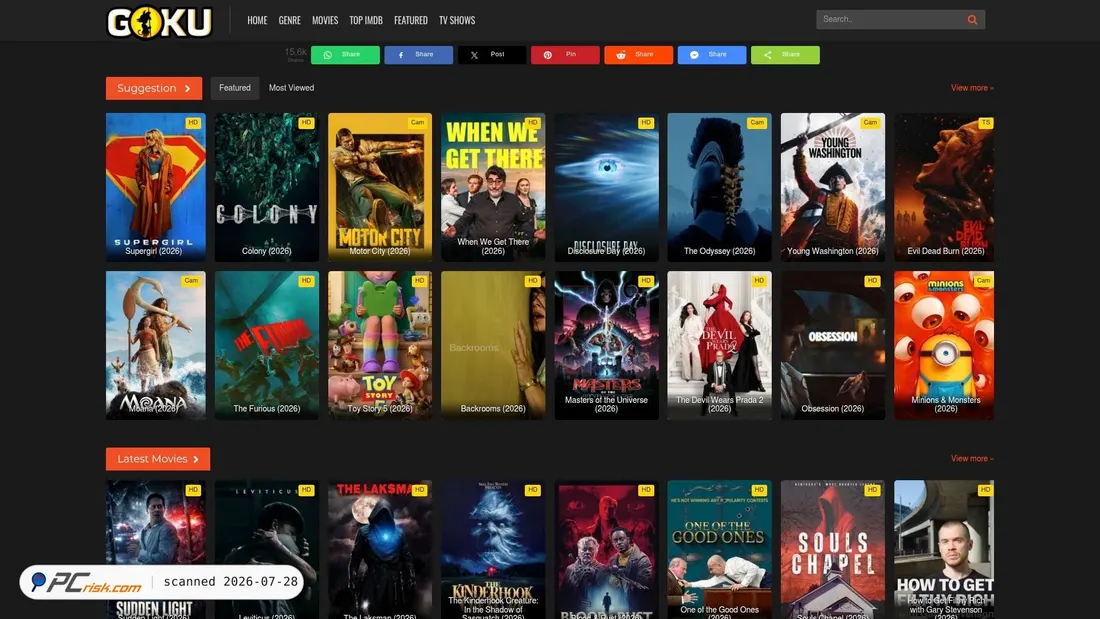Open the Disclosure Day (2026) poster

(x=606, y=187)
